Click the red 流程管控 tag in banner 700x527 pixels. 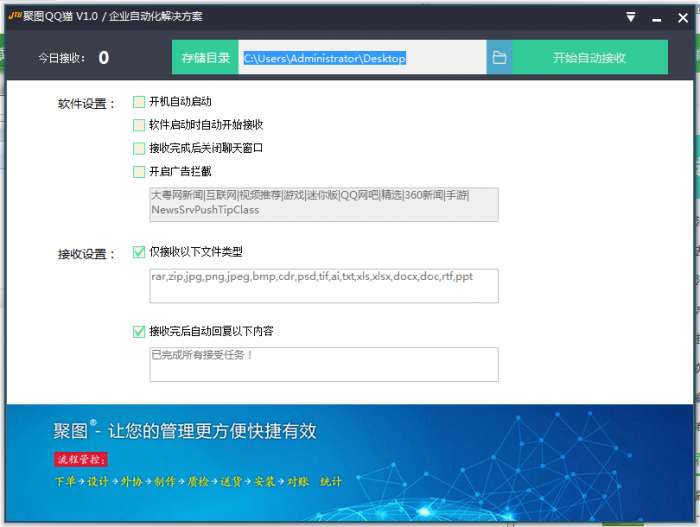coord(81,459)
